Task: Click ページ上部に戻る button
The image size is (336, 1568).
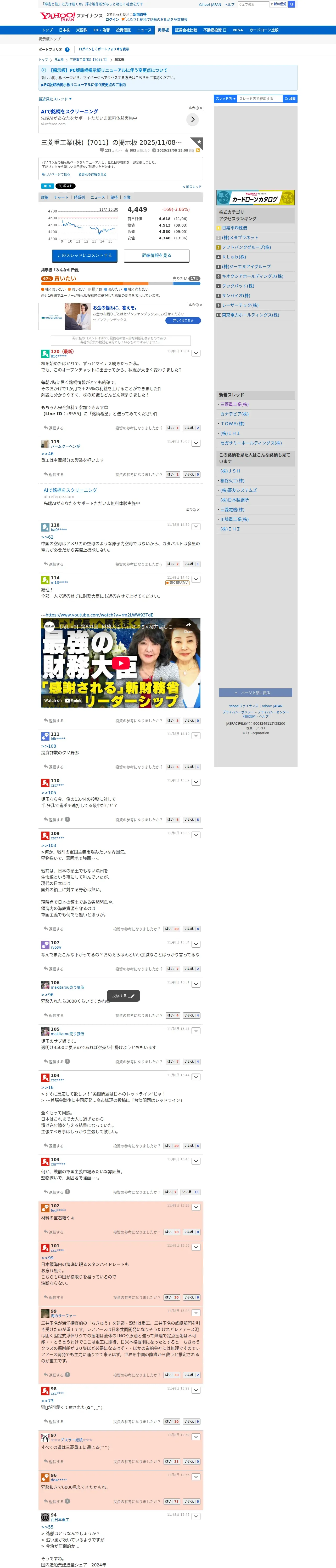Action: click(x=255, y=693)
